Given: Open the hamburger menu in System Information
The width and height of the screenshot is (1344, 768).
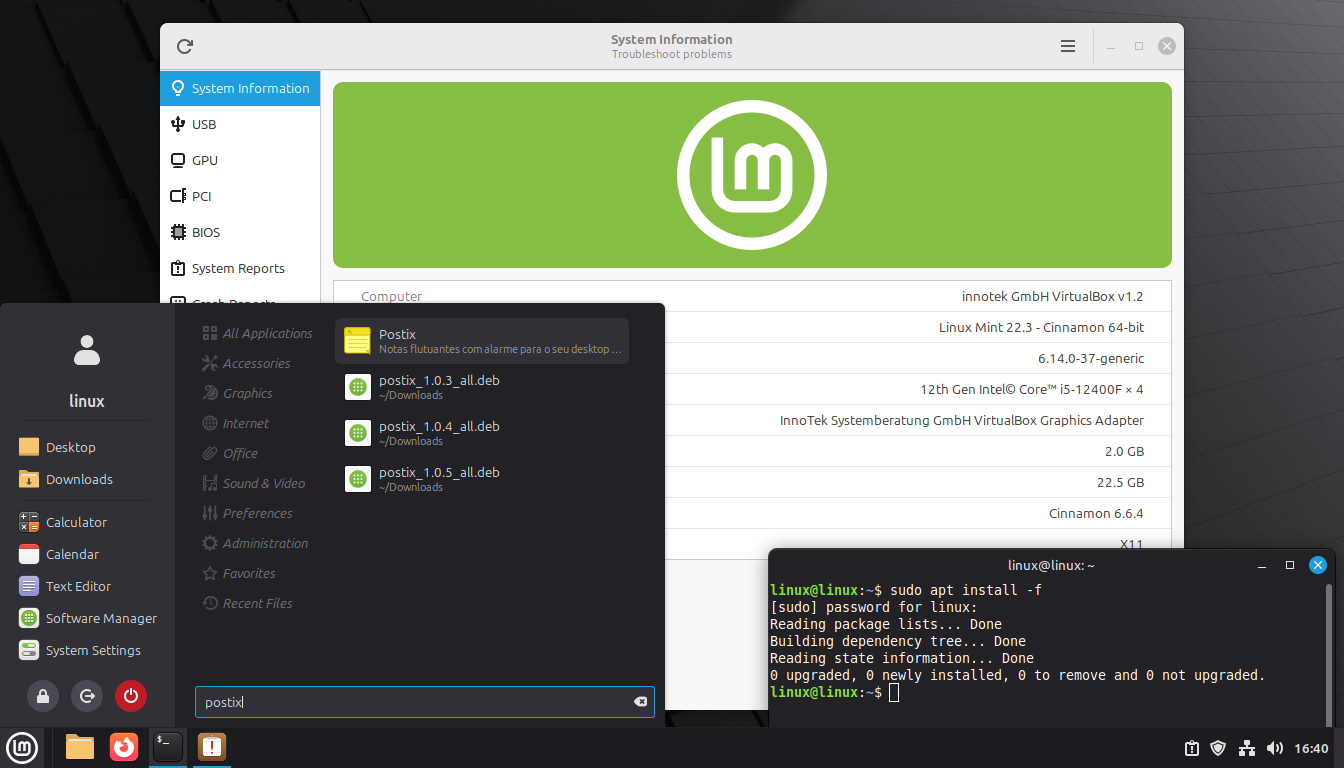Looking at the screenshot, I should tap(1068, 46).
